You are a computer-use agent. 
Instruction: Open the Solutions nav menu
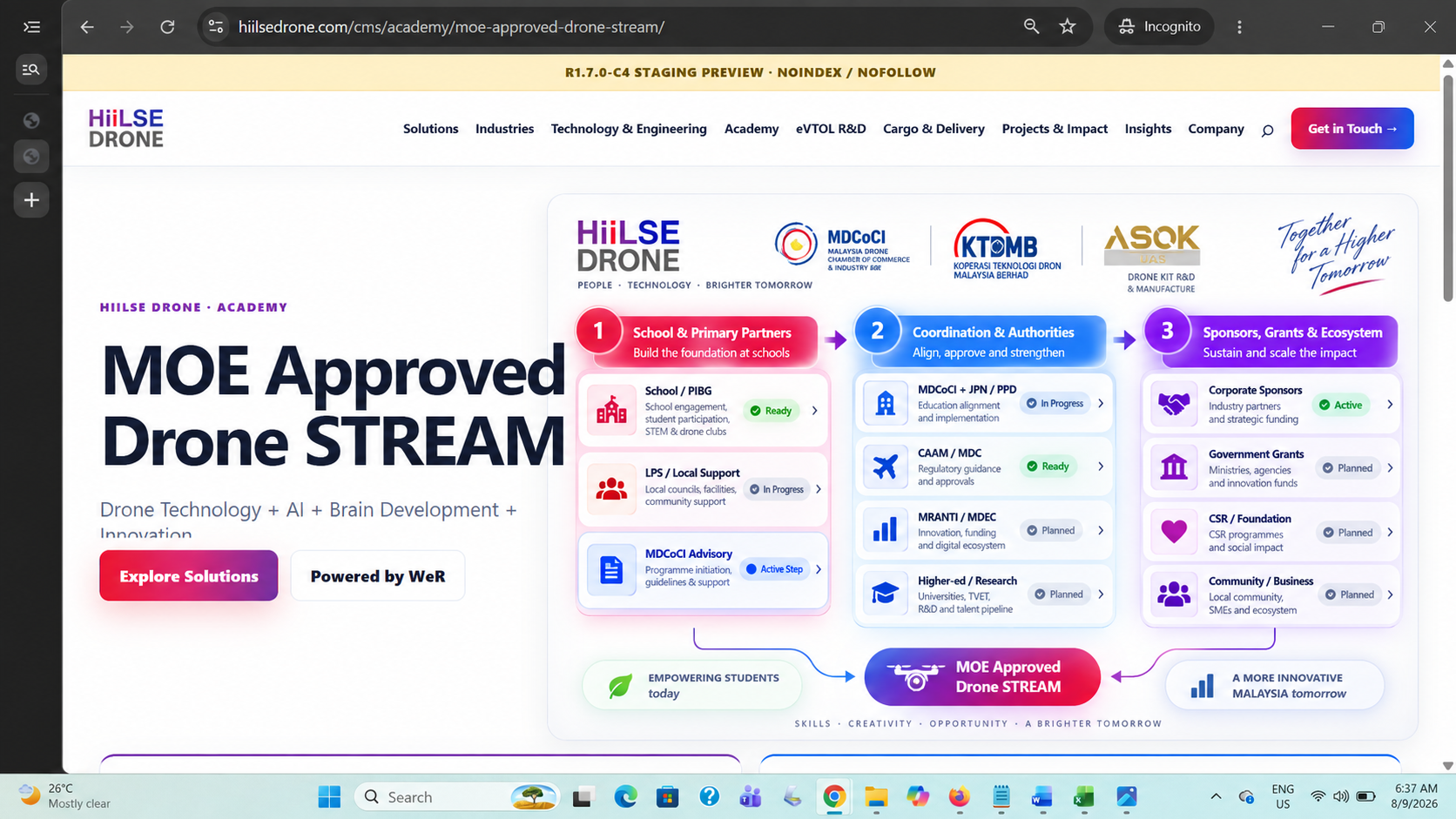click(x=430, y=129)
